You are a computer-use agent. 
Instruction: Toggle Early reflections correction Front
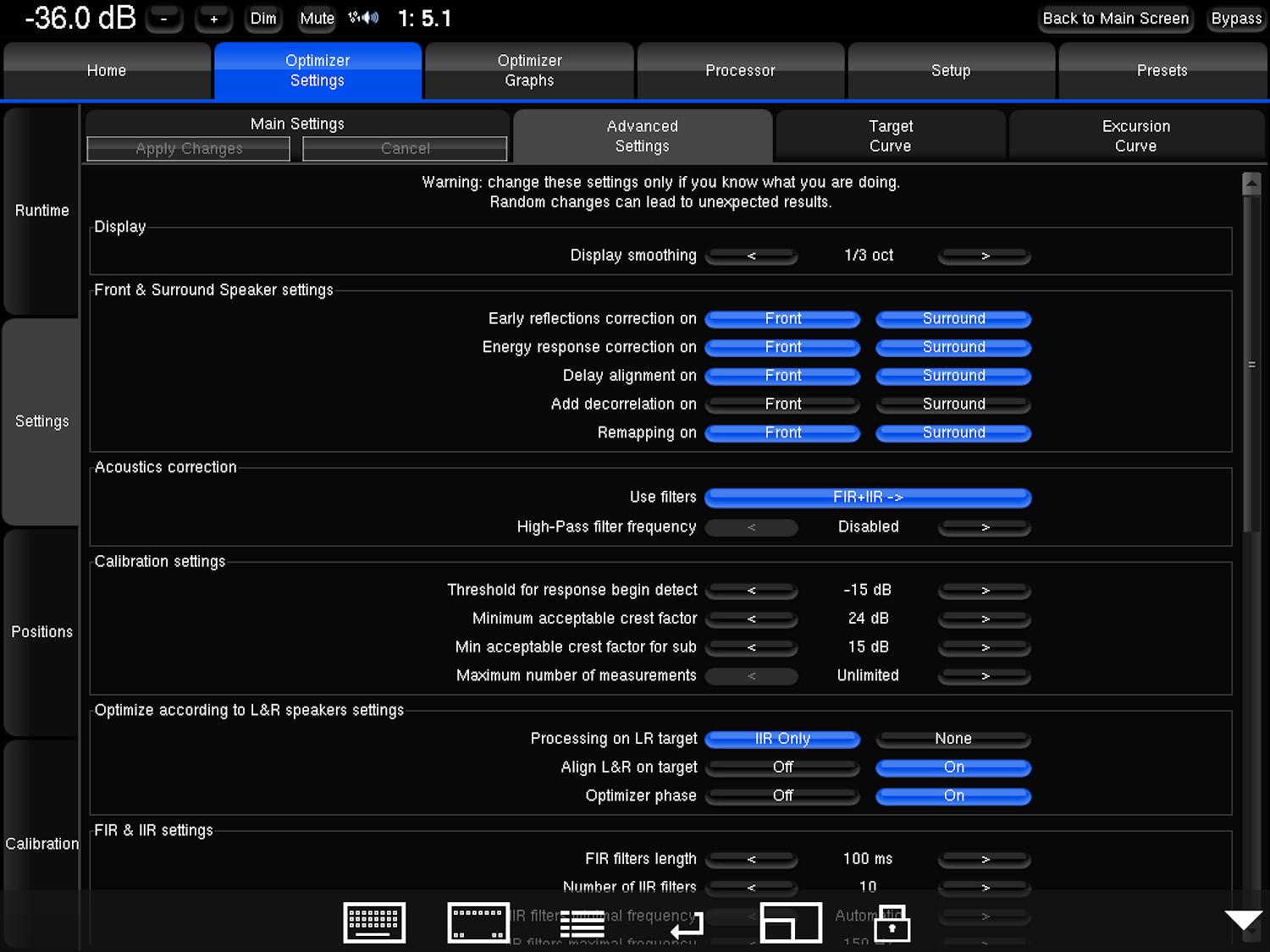point(782,319)
